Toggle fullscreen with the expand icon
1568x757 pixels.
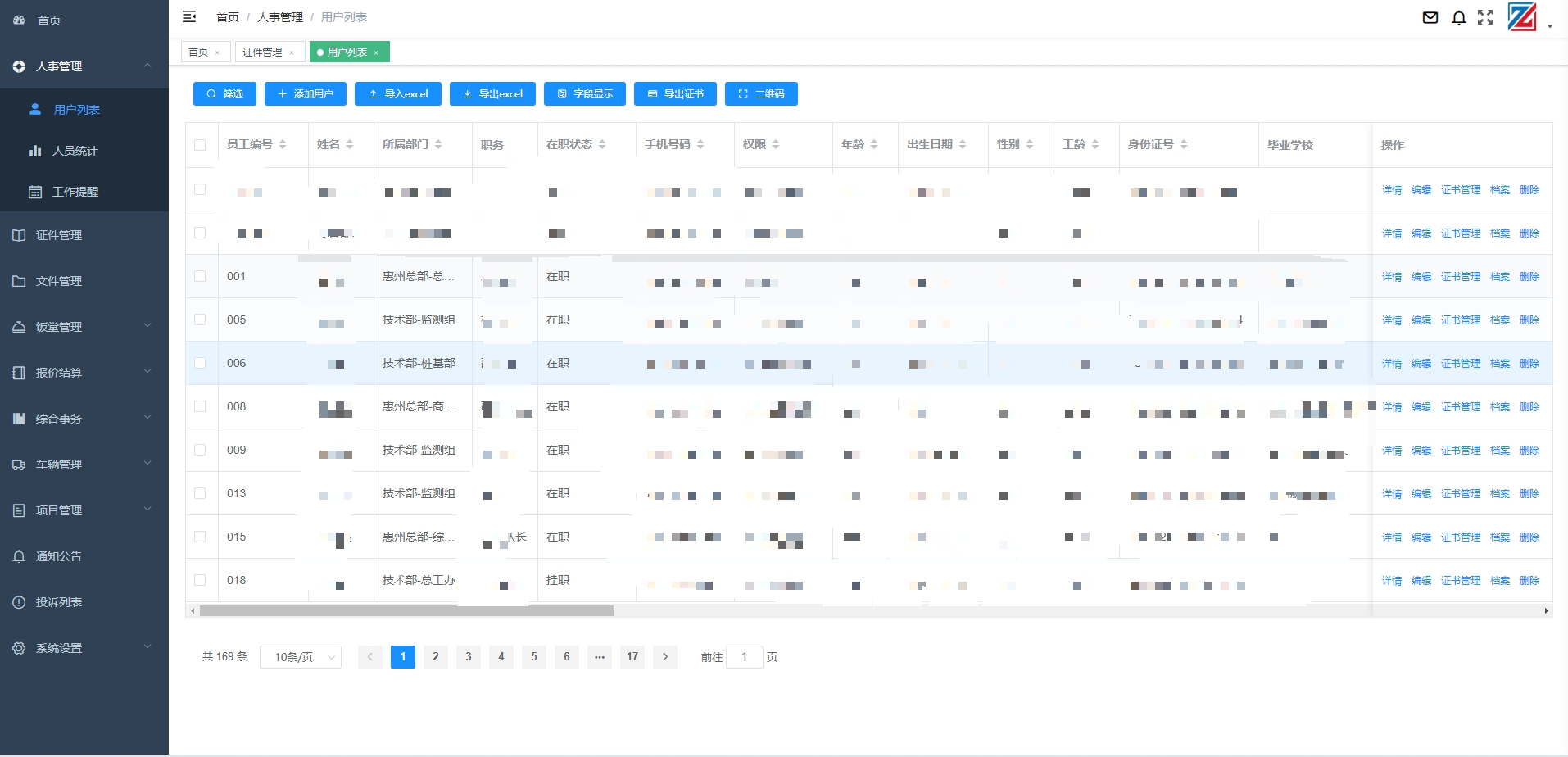click(x=1485, y=17)
